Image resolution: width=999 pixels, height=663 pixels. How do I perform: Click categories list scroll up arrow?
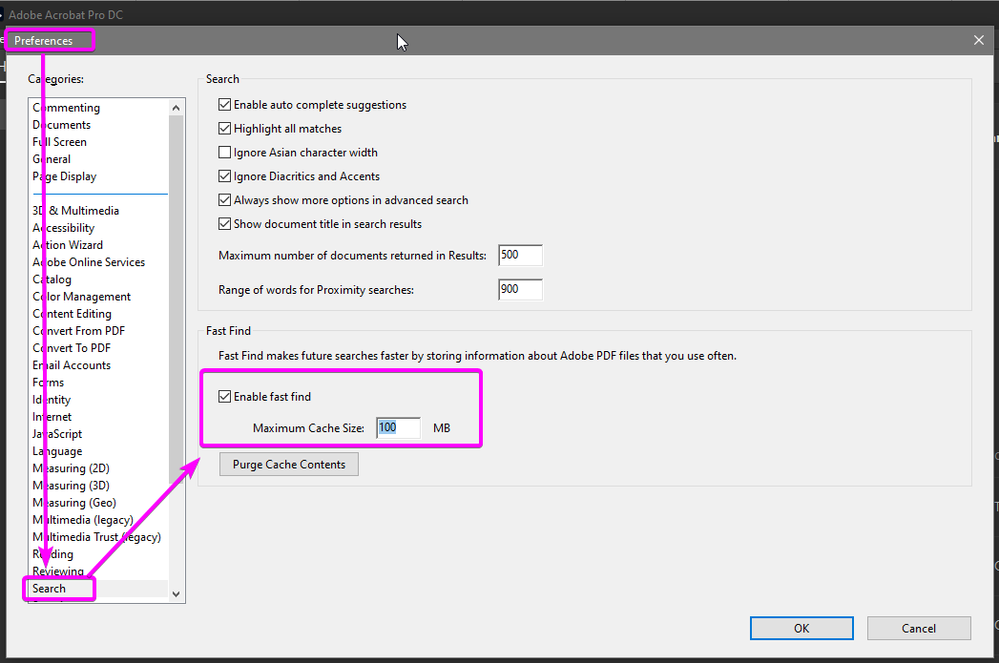coord(176,108)
